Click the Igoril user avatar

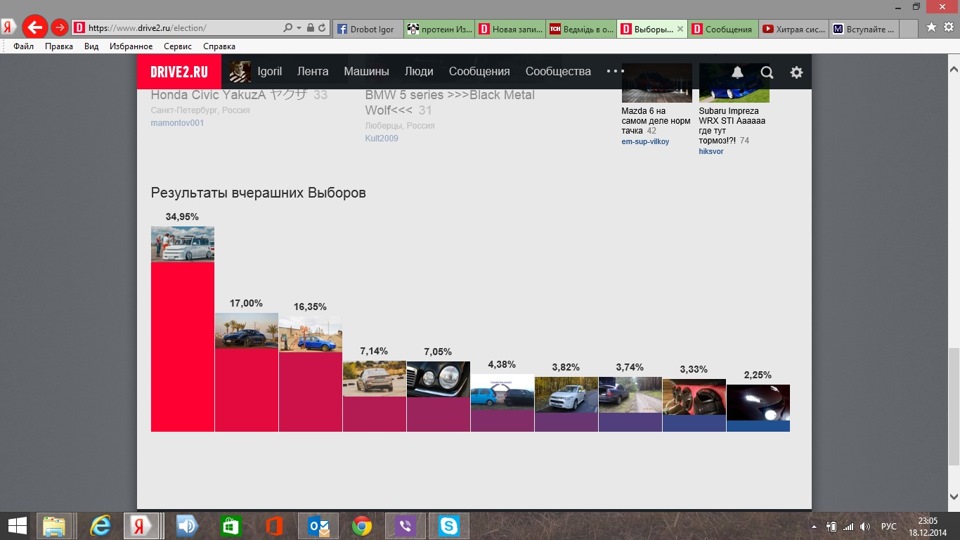239,72
